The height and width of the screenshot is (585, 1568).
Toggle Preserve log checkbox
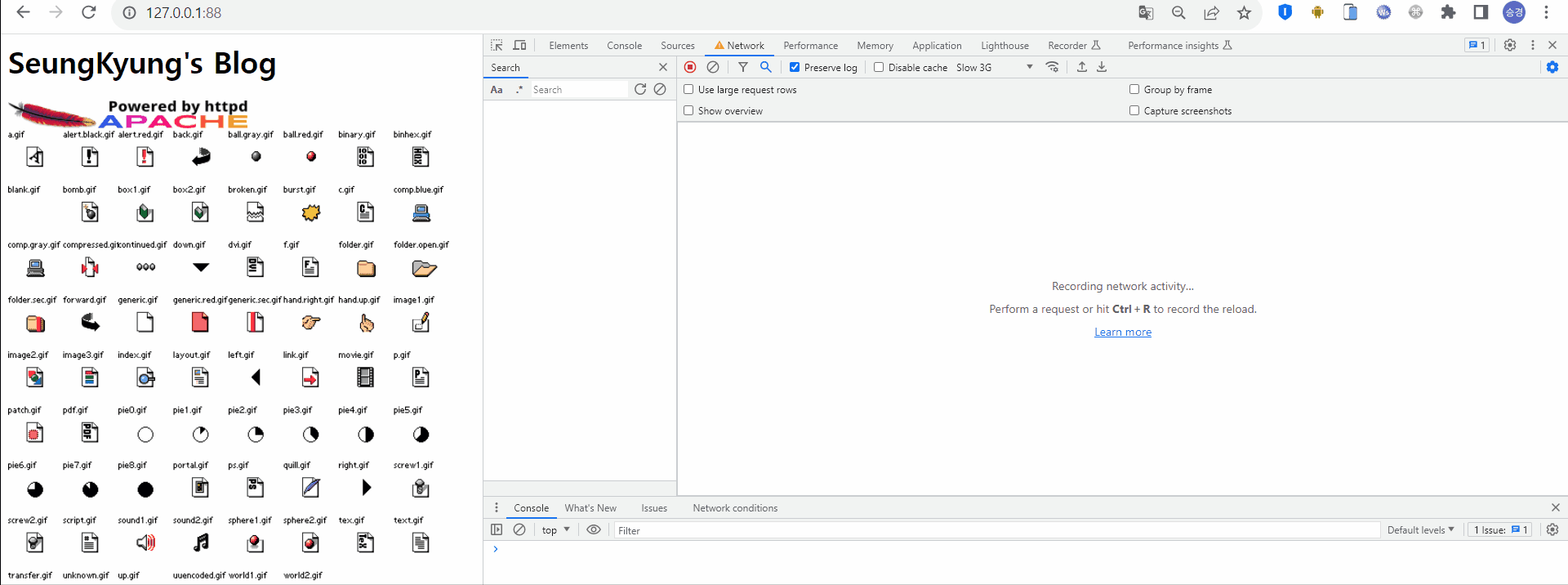(x=795, y=67)
